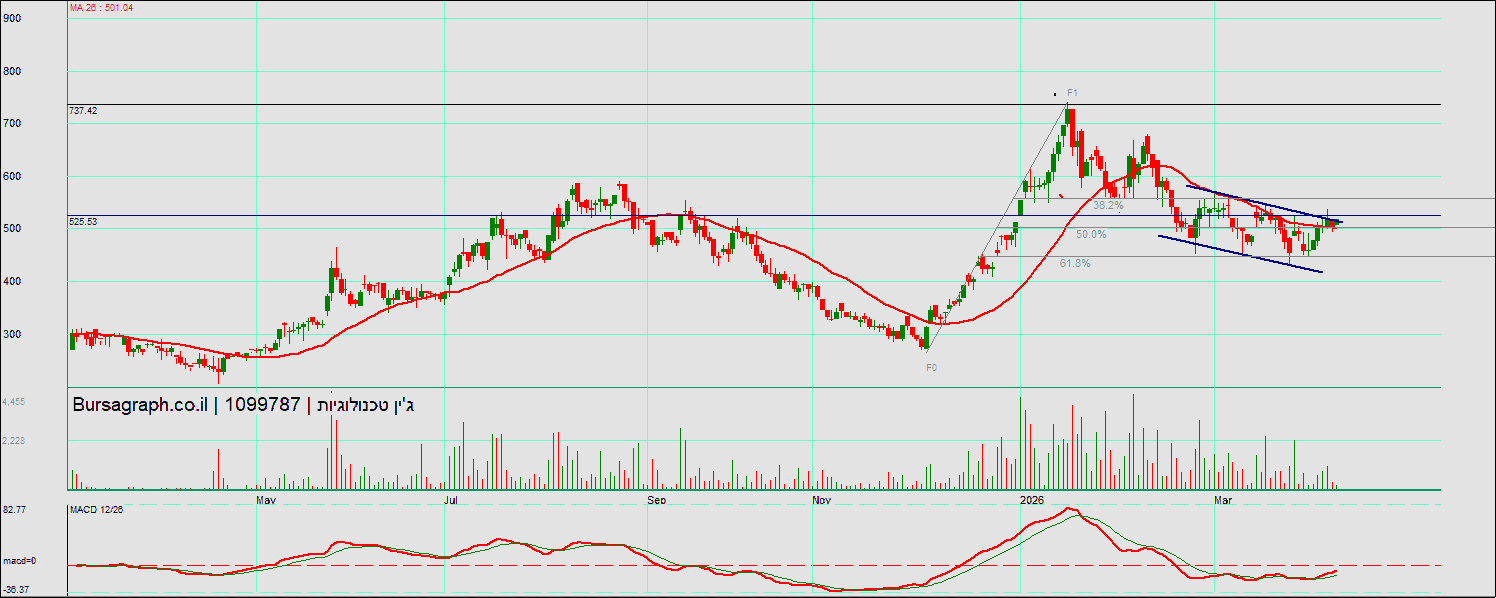
Task: Jump to the Sep date marker
Action: [656, 498]
